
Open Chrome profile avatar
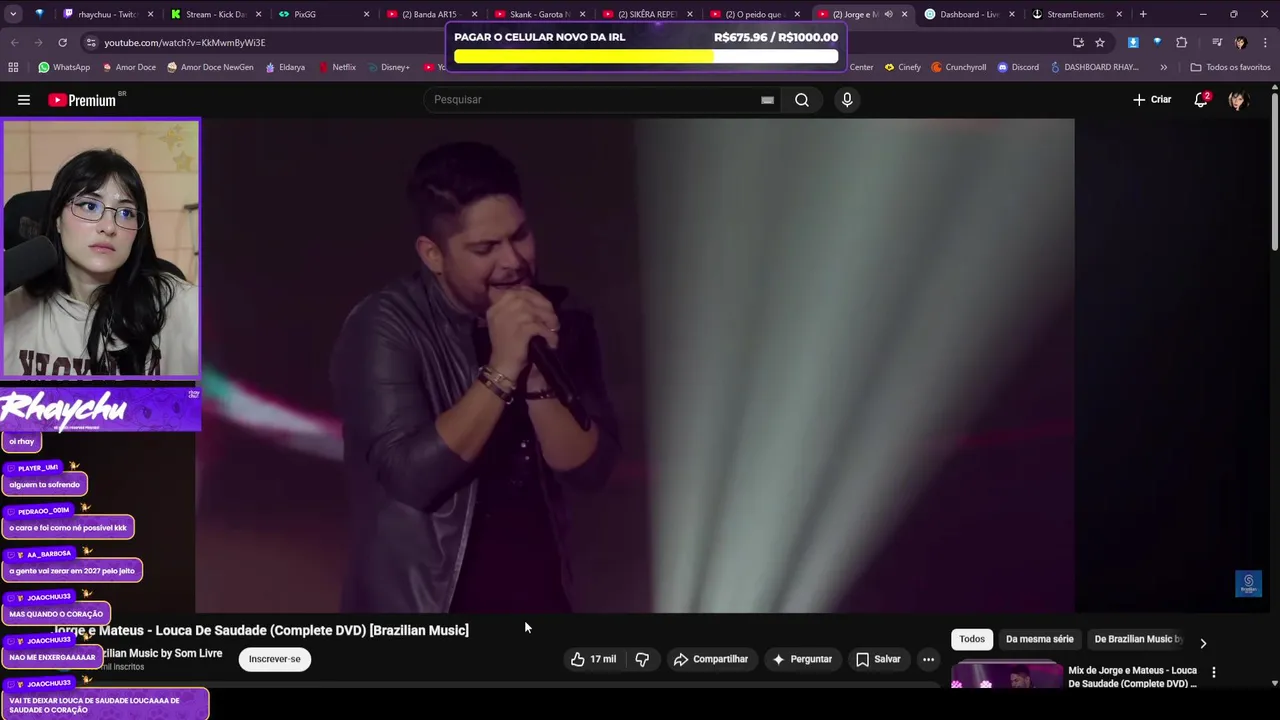tap(1240, 42)
